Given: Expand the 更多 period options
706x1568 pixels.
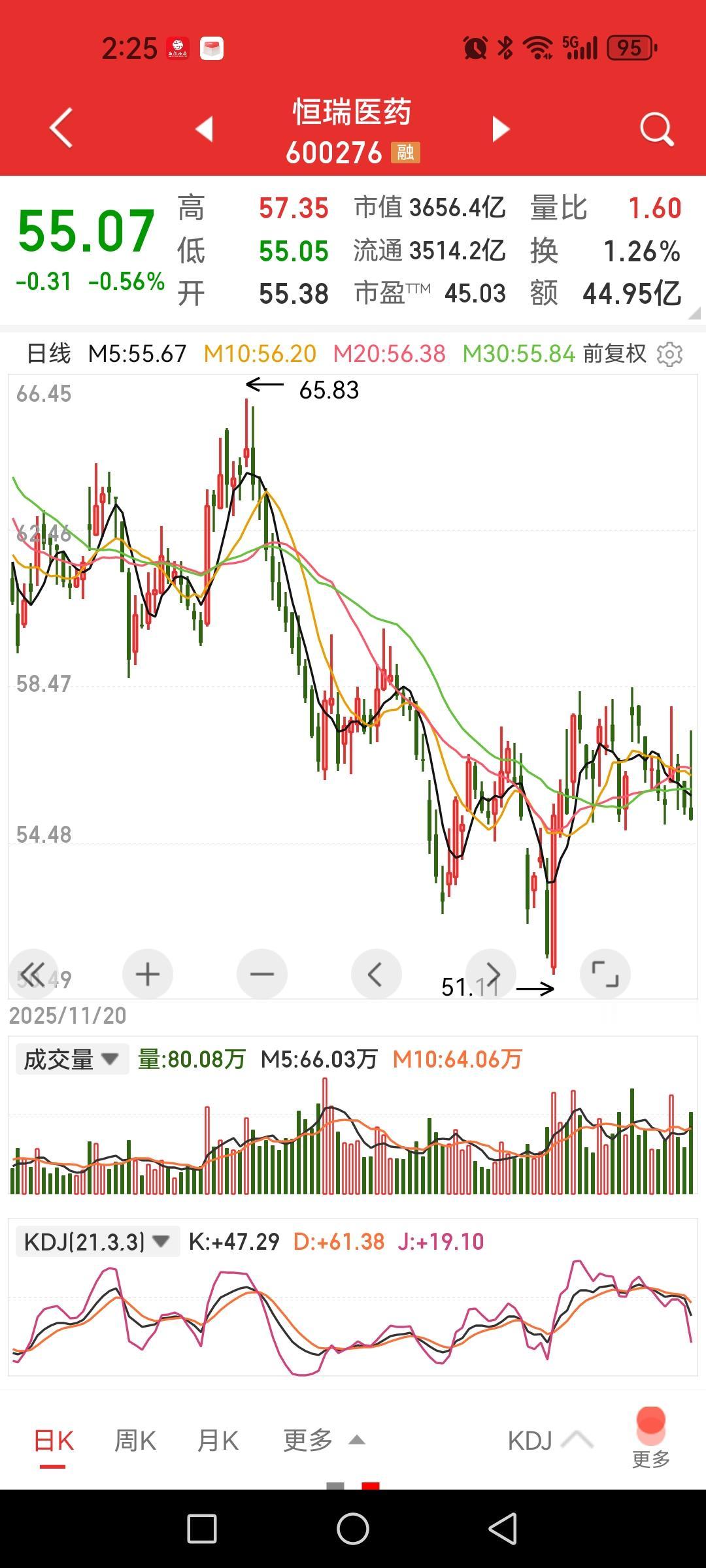Looking at the screenshot, I should tap(324, 1440).
